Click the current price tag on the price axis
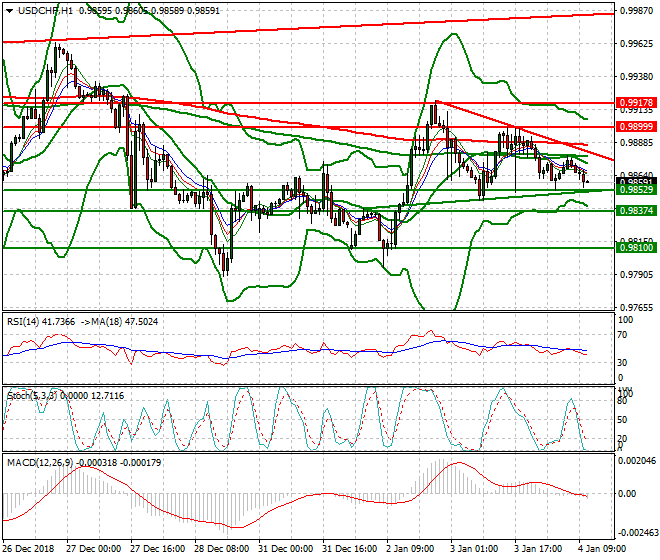Screen dimensions: 660x560 coord(636,181)
